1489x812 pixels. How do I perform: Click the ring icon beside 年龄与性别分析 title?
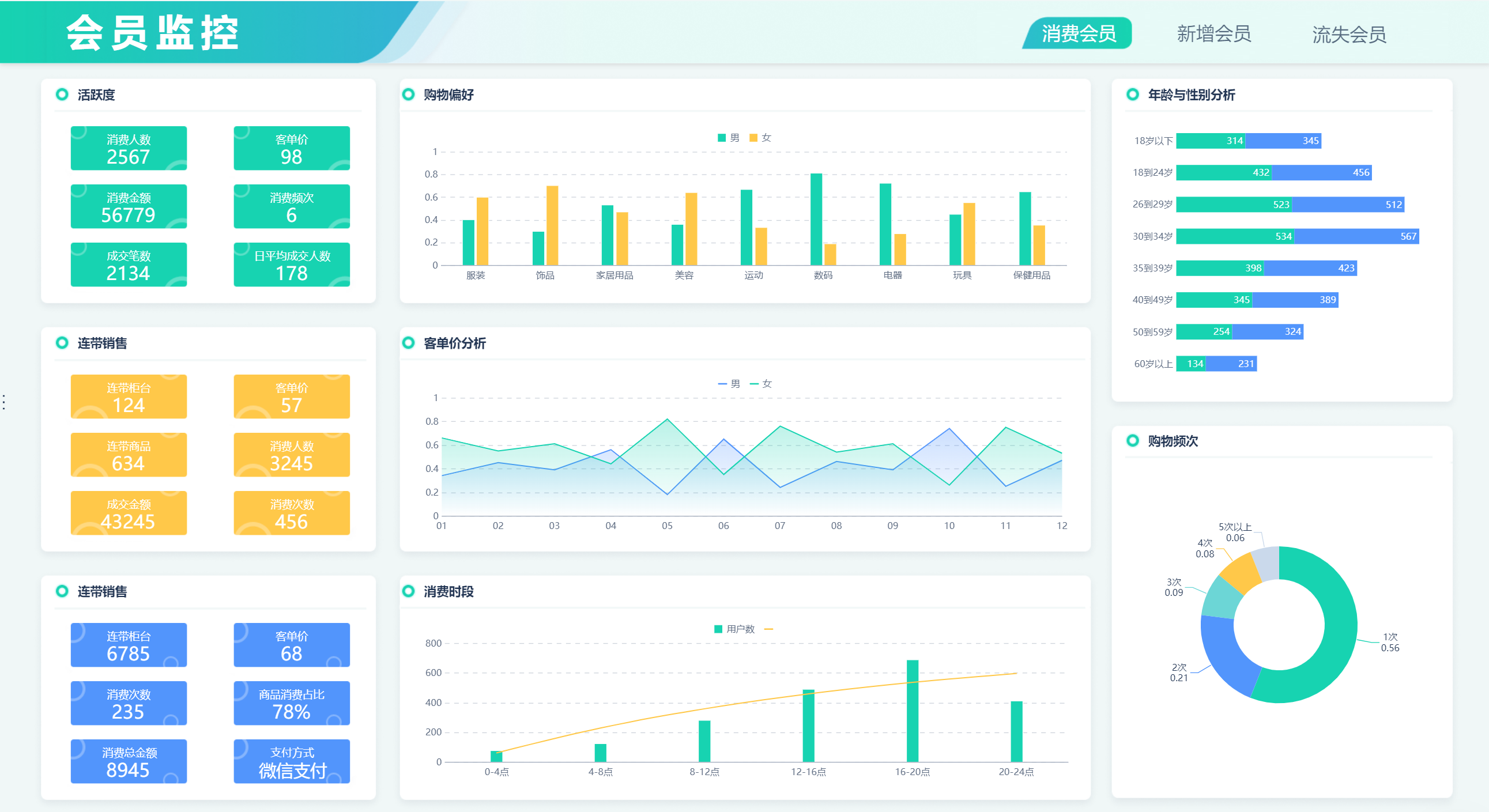(1132, 94)
